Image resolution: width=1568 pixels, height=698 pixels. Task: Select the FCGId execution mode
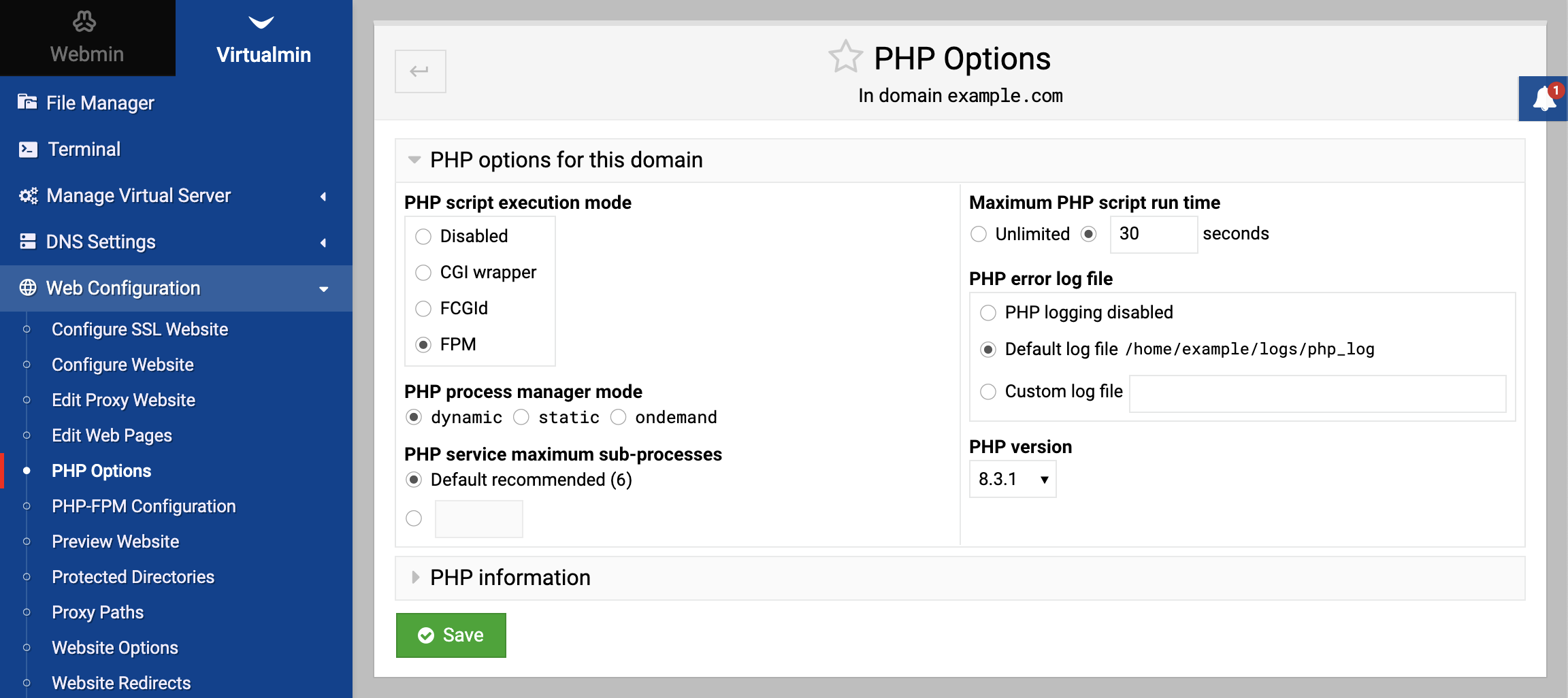423,309
